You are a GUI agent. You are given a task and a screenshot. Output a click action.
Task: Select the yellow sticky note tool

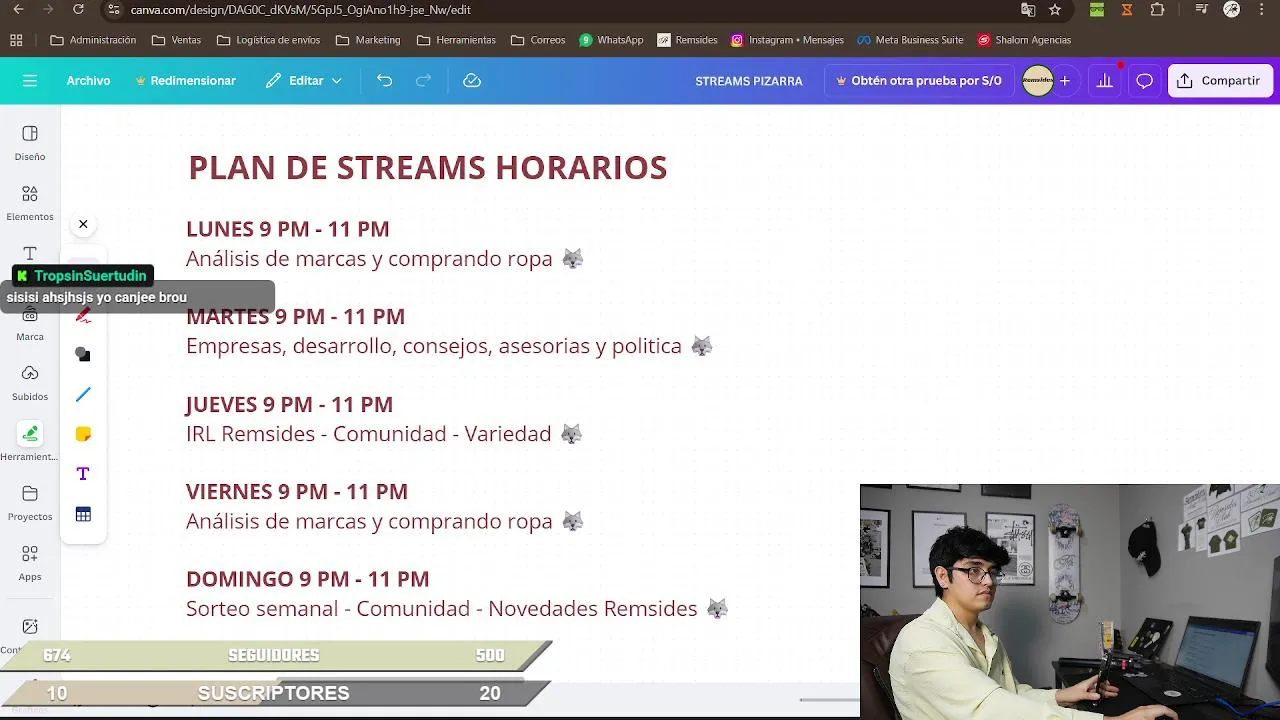pyautogui.click(x=83, y=434)
